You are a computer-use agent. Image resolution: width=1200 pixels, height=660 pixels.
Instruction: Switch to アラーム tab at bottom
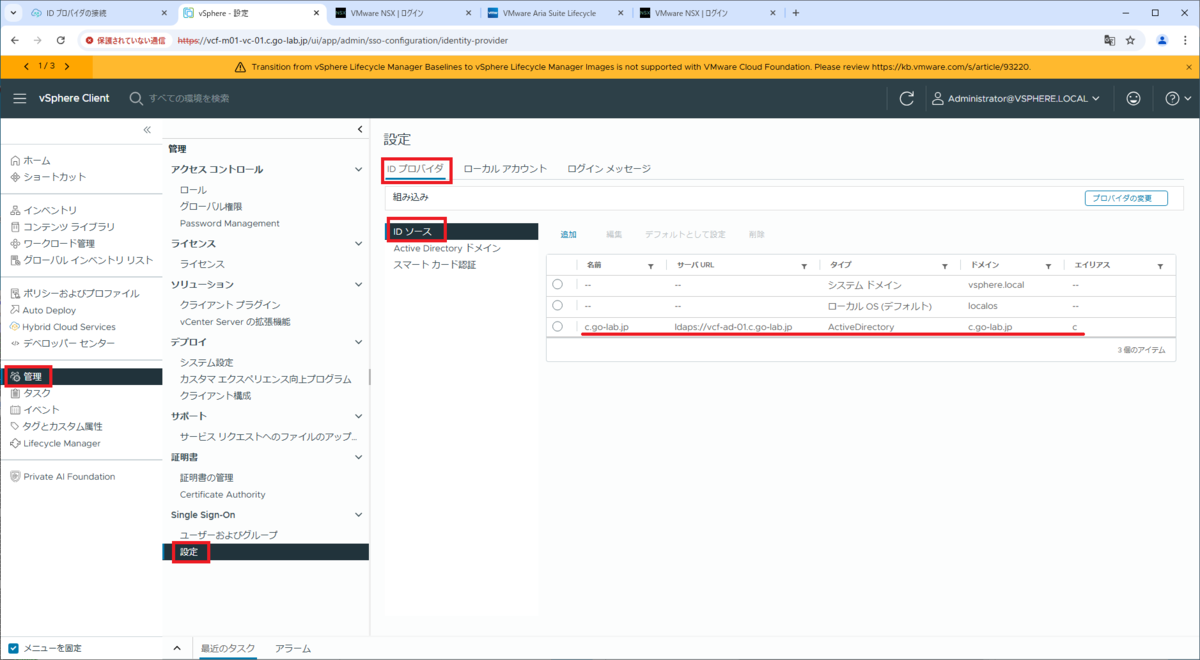293,648
